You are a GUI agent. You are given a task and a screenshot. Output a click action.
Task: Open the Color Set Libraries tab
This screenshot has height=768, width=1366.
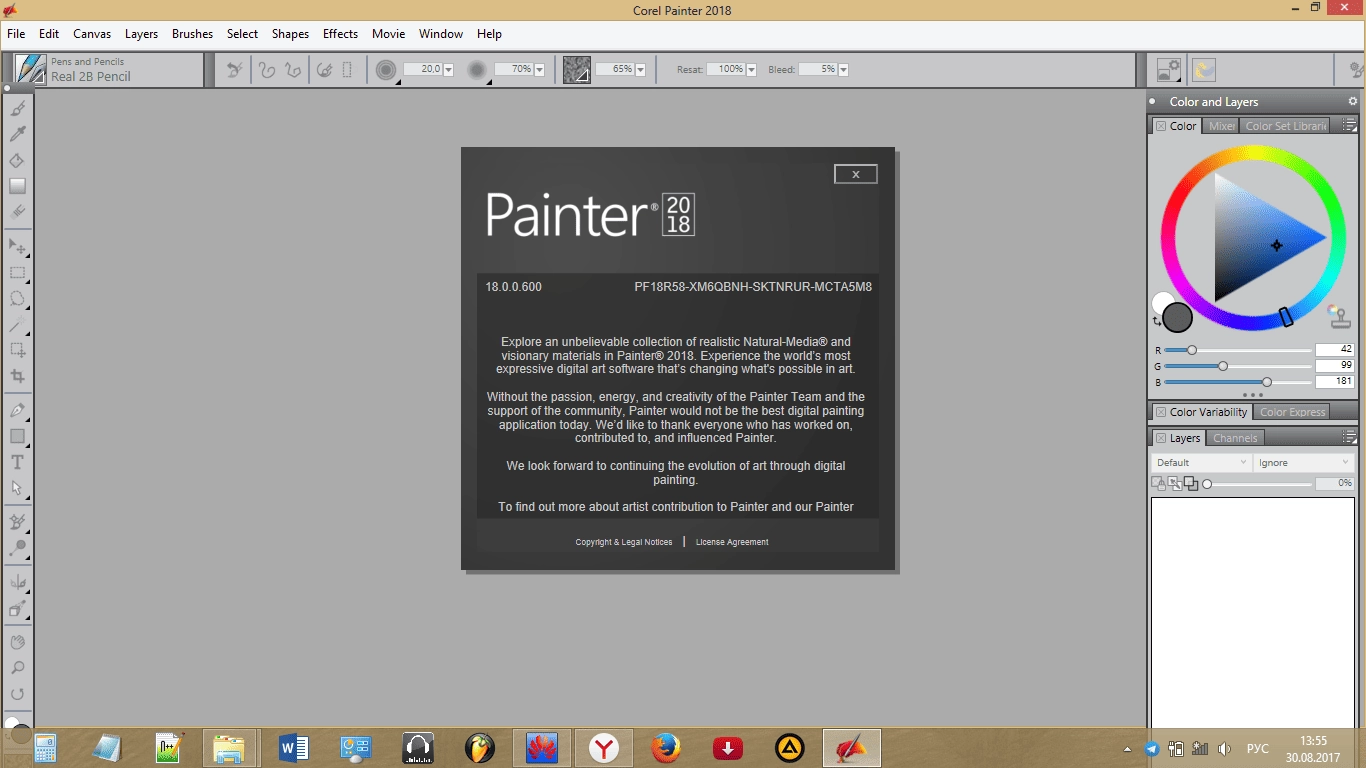(x=1286, y=126)
